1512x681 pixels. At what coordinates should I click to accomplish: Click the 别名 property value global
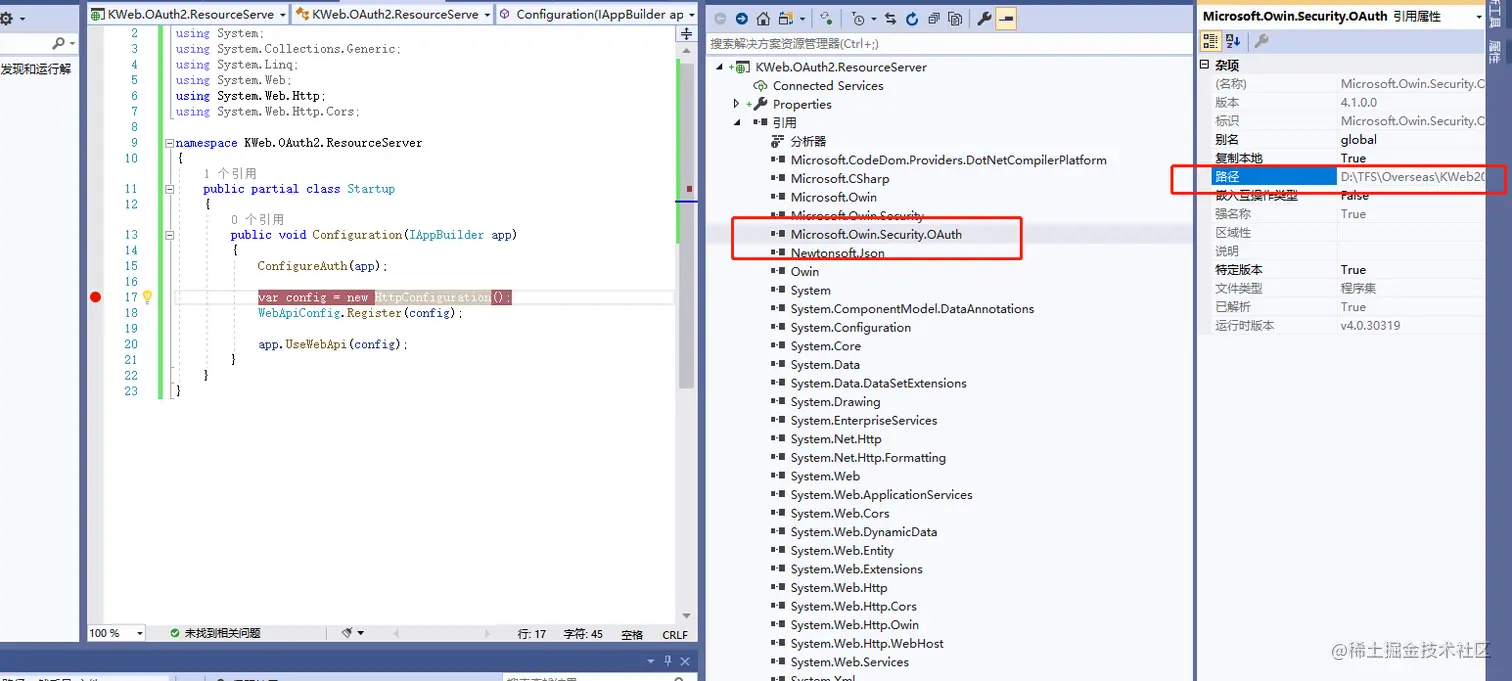coord(1359,140)
